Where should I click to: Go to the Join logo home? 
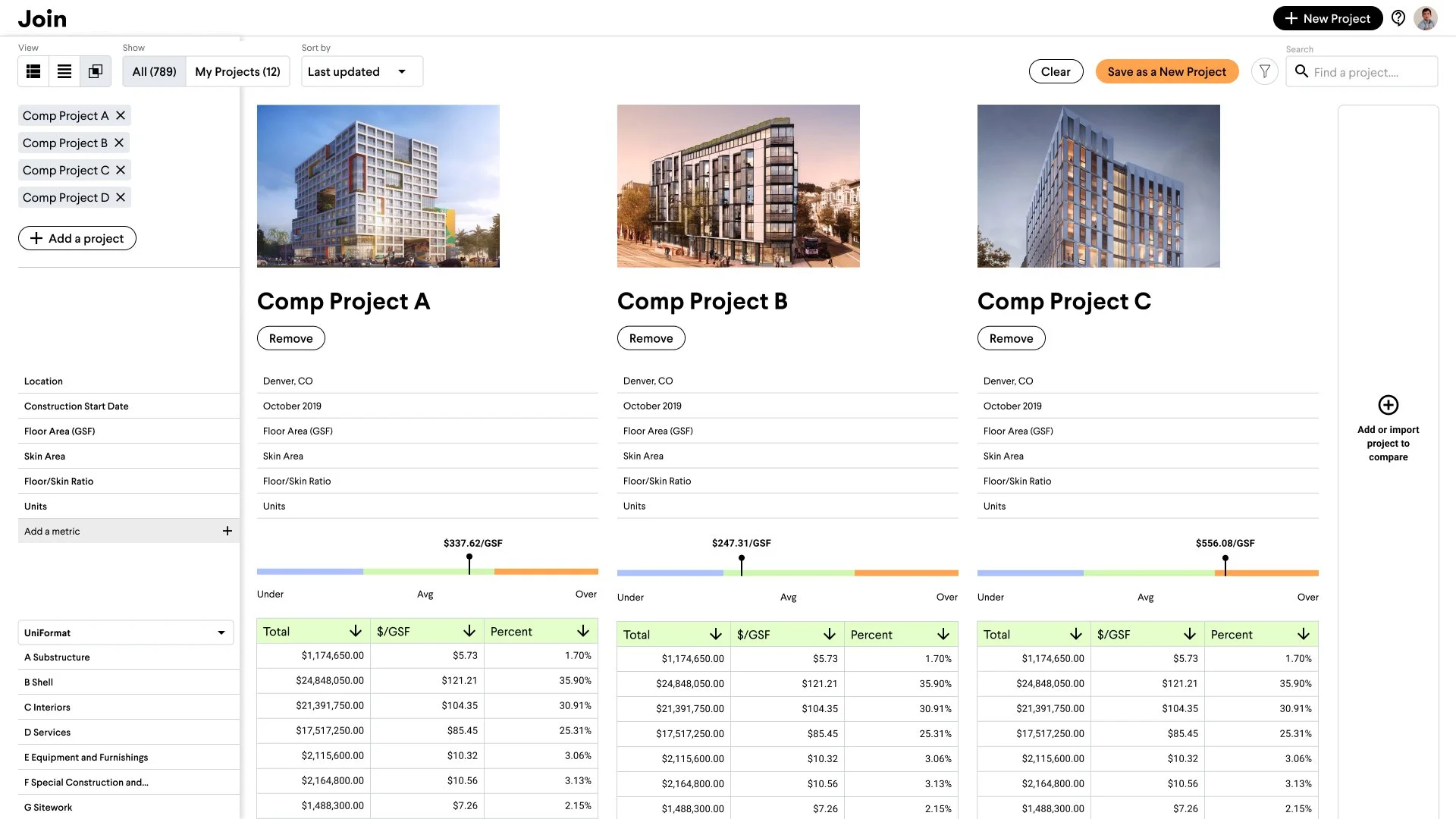[x=42, y=18]
